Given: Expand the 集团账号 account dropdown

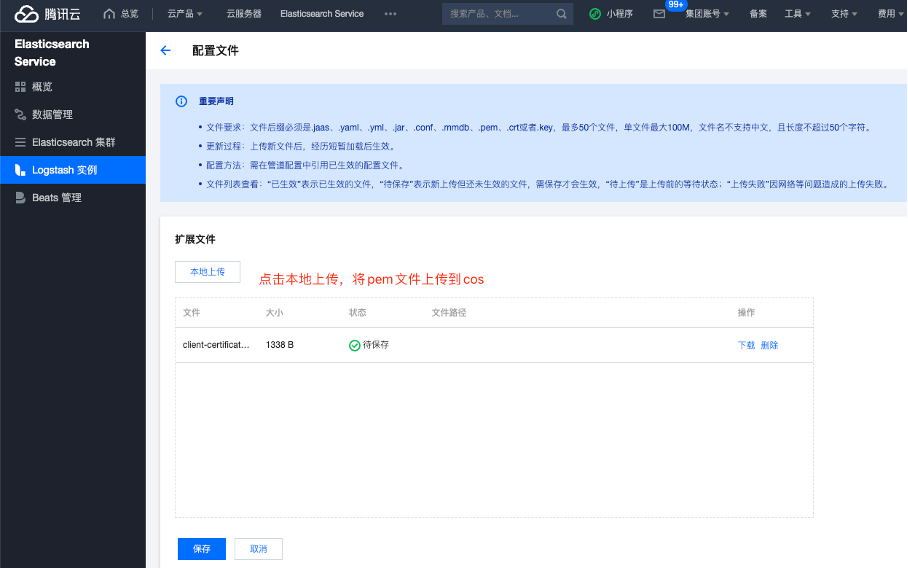Looking at the screenshot, I should tap(707, 14).
